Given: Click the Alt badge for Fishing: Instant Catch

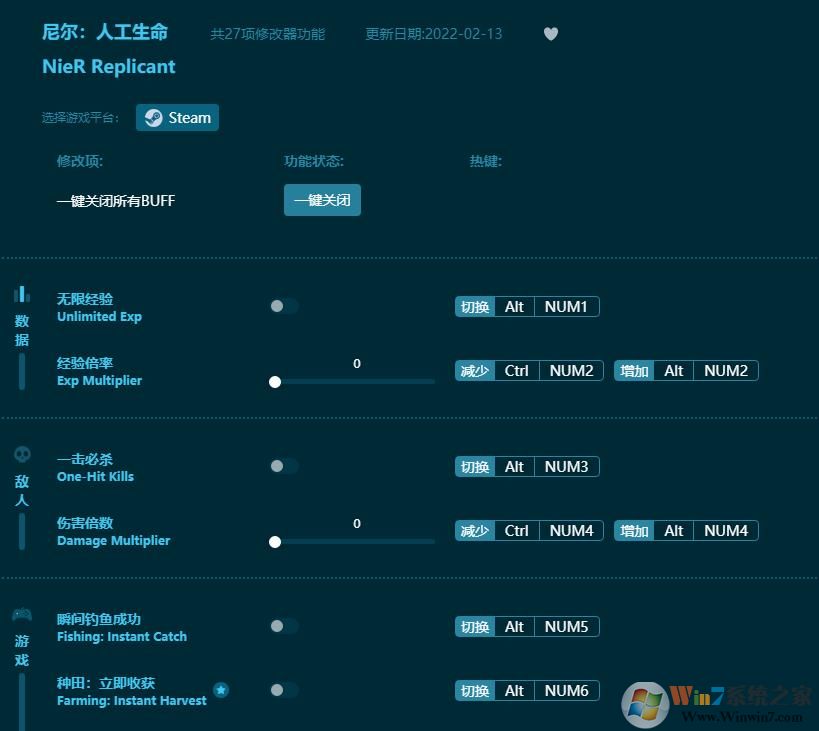Looking at the screenshot, I should (x=514, y=626).
